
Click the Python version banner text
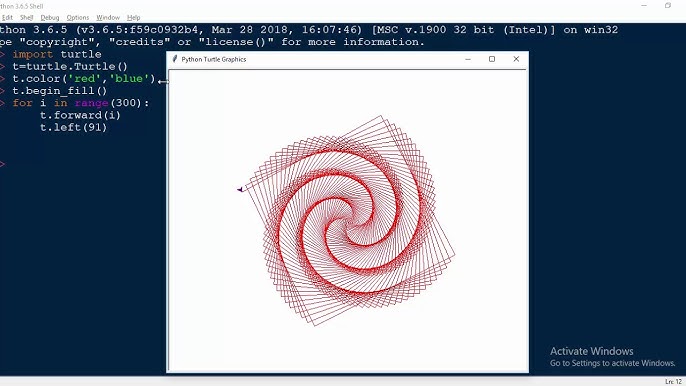pyautogui.click(x=308, y=30)
